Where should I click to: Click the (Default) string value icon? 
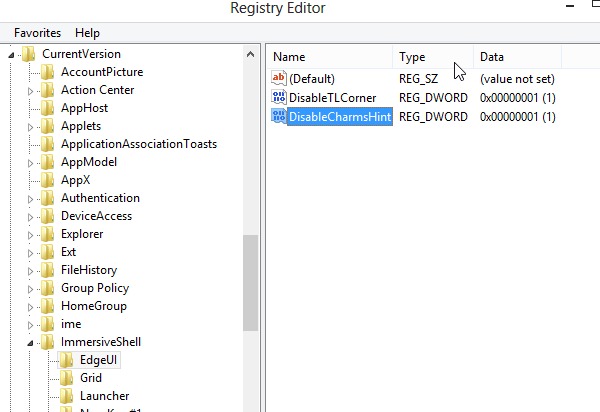pyautogui.click(x=279, y=78)
